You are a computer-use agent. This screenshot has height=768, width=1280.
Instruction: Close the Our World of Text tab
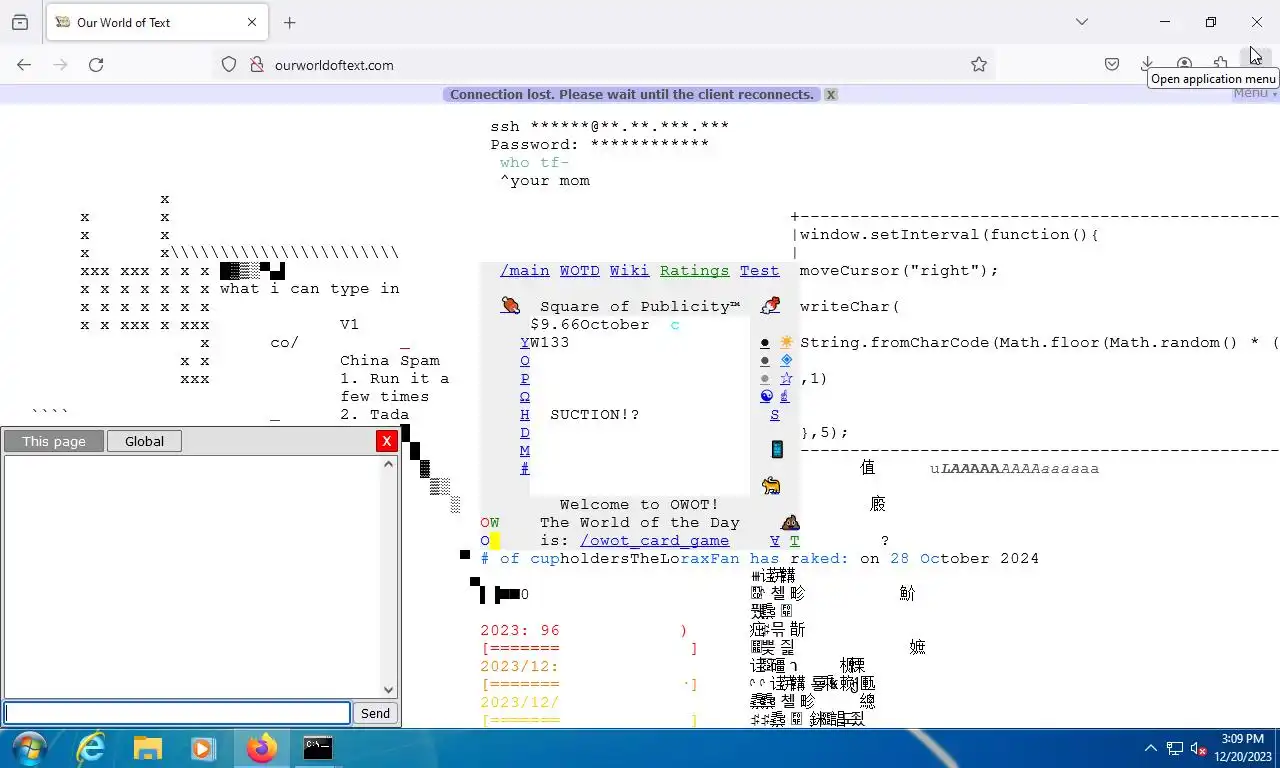[x=252, y=22]
